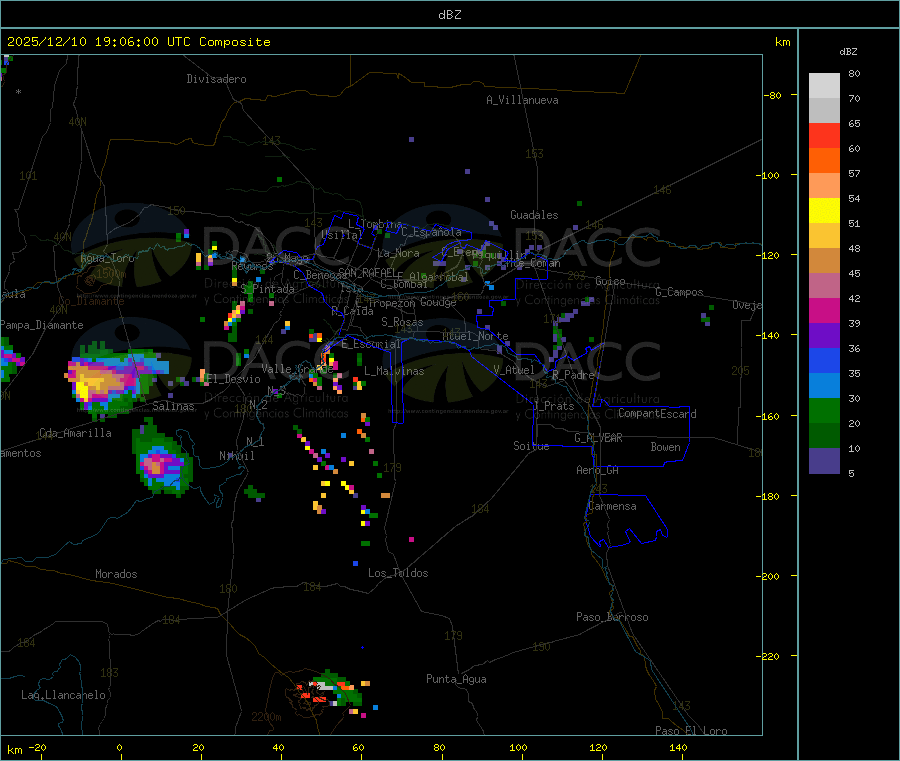The width and height of the screenshot is (900, 761).
Task: Click the L_Malvinas location label
Action: [394, 371]
